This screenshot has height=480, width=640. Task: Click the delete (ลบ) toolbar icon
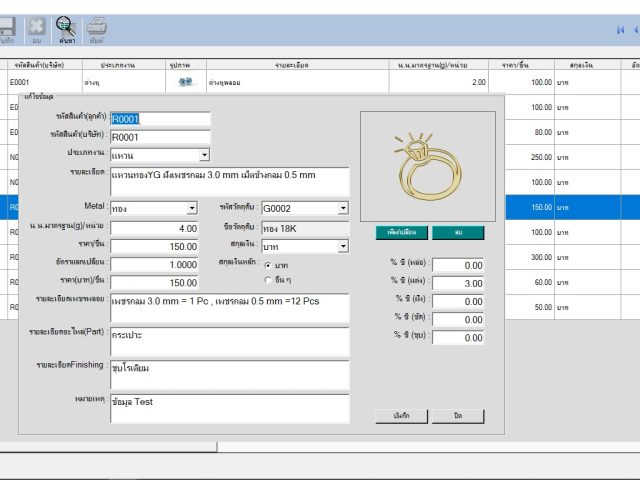[x=36, y=29]
